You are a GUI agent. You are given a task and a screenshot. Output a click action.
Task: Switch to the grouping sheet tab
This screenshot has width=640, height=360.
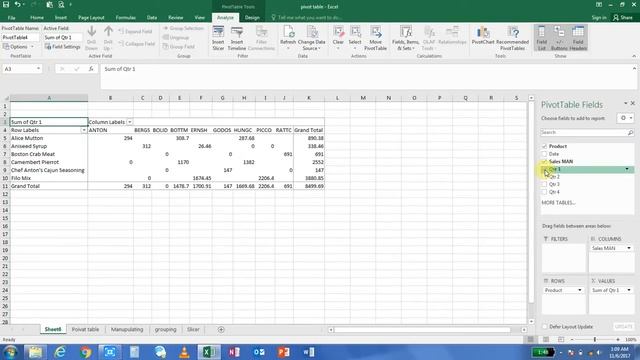point(165,329)
